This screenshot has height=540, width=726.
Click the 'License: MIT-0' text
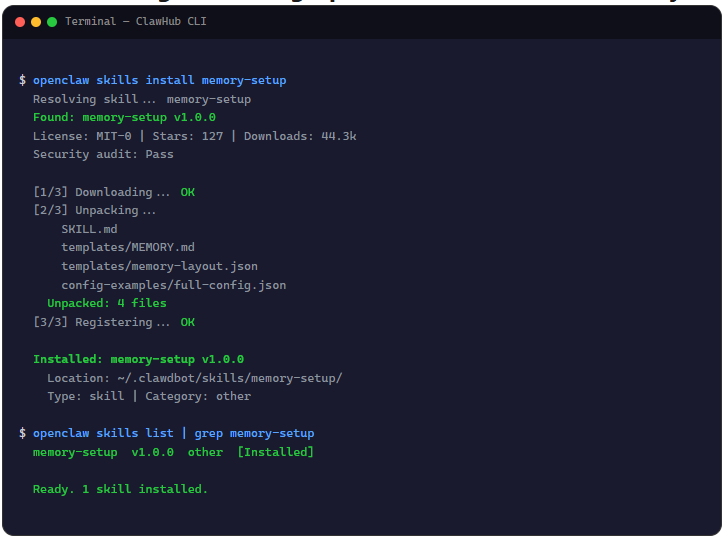coord(82,136)
